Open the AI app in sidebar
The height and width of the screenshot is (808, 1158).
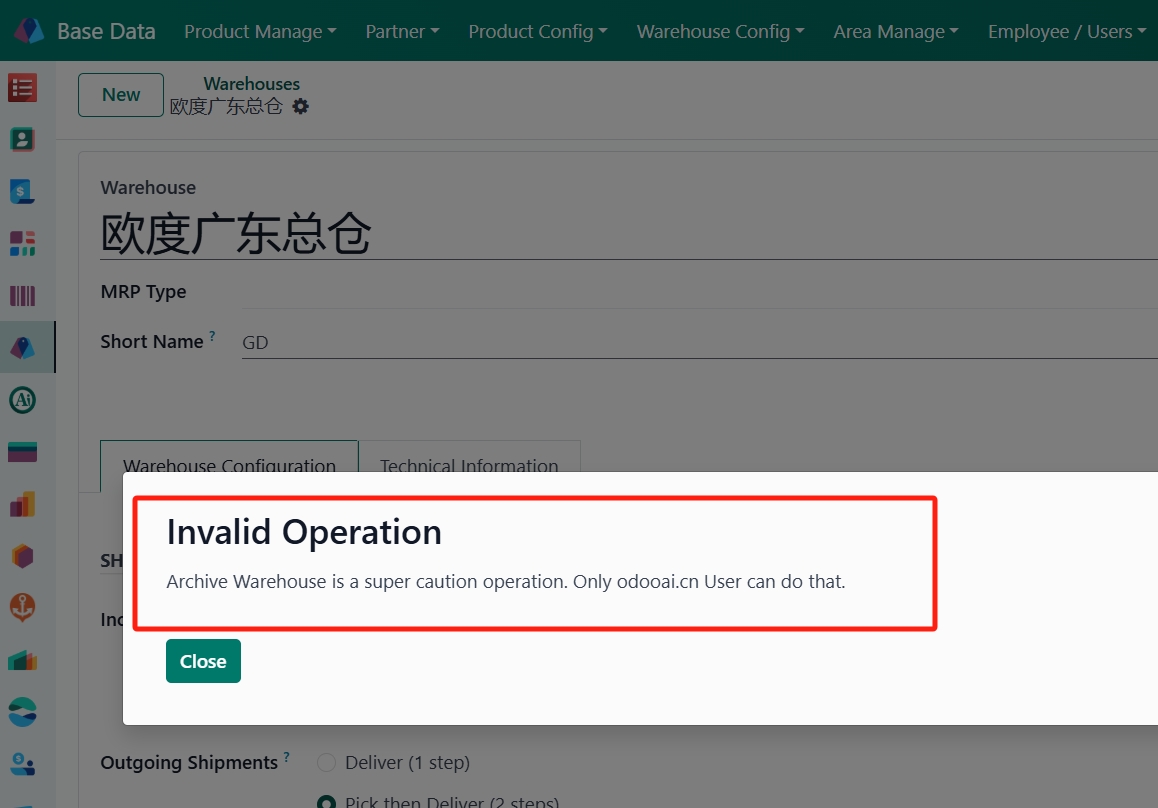pos(22,400)
